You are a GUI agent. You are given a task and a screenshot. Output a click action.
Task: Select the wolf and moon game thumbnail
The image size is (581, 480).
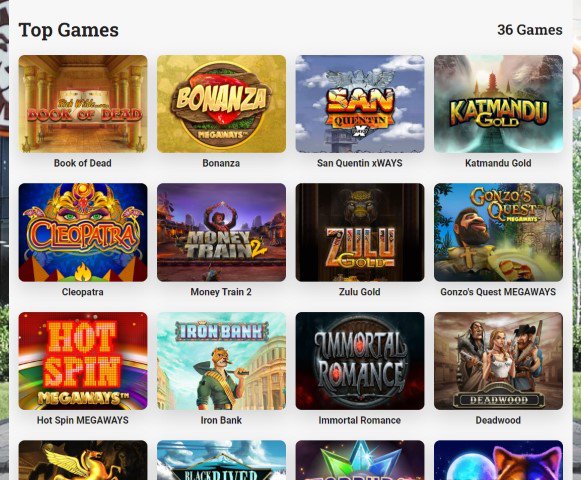(x=498, y=460)
